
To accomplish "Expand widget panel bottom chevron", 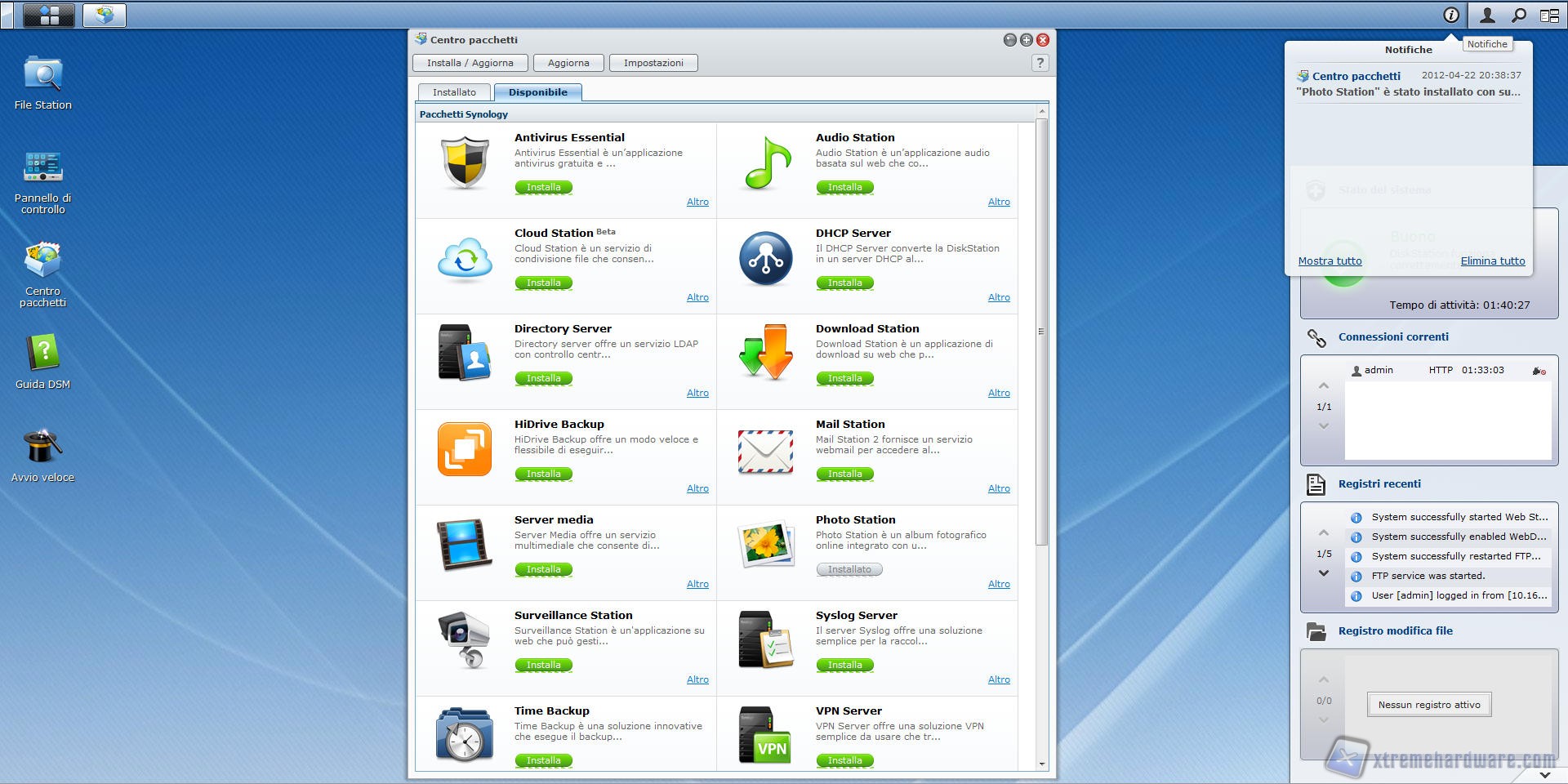I will click(x=1544, y=775).
